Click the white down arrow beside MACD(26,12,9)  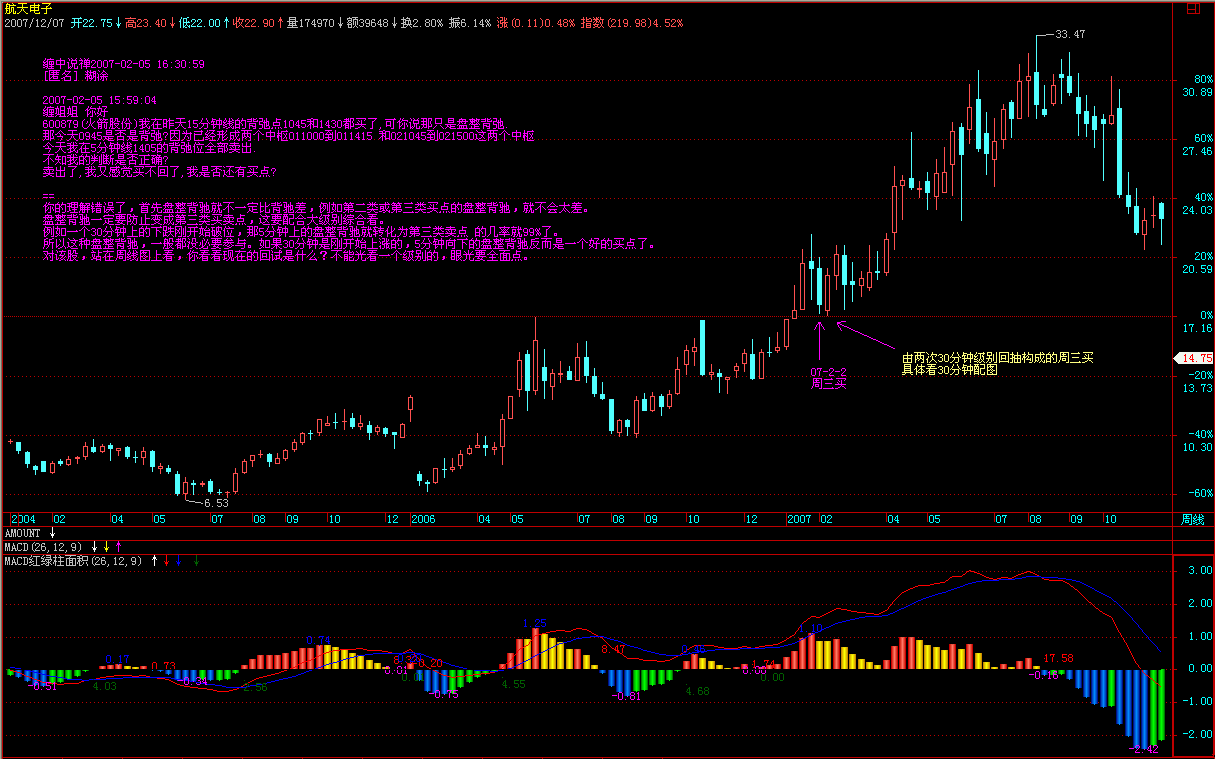pyautogui.click(x=95, y=547)
